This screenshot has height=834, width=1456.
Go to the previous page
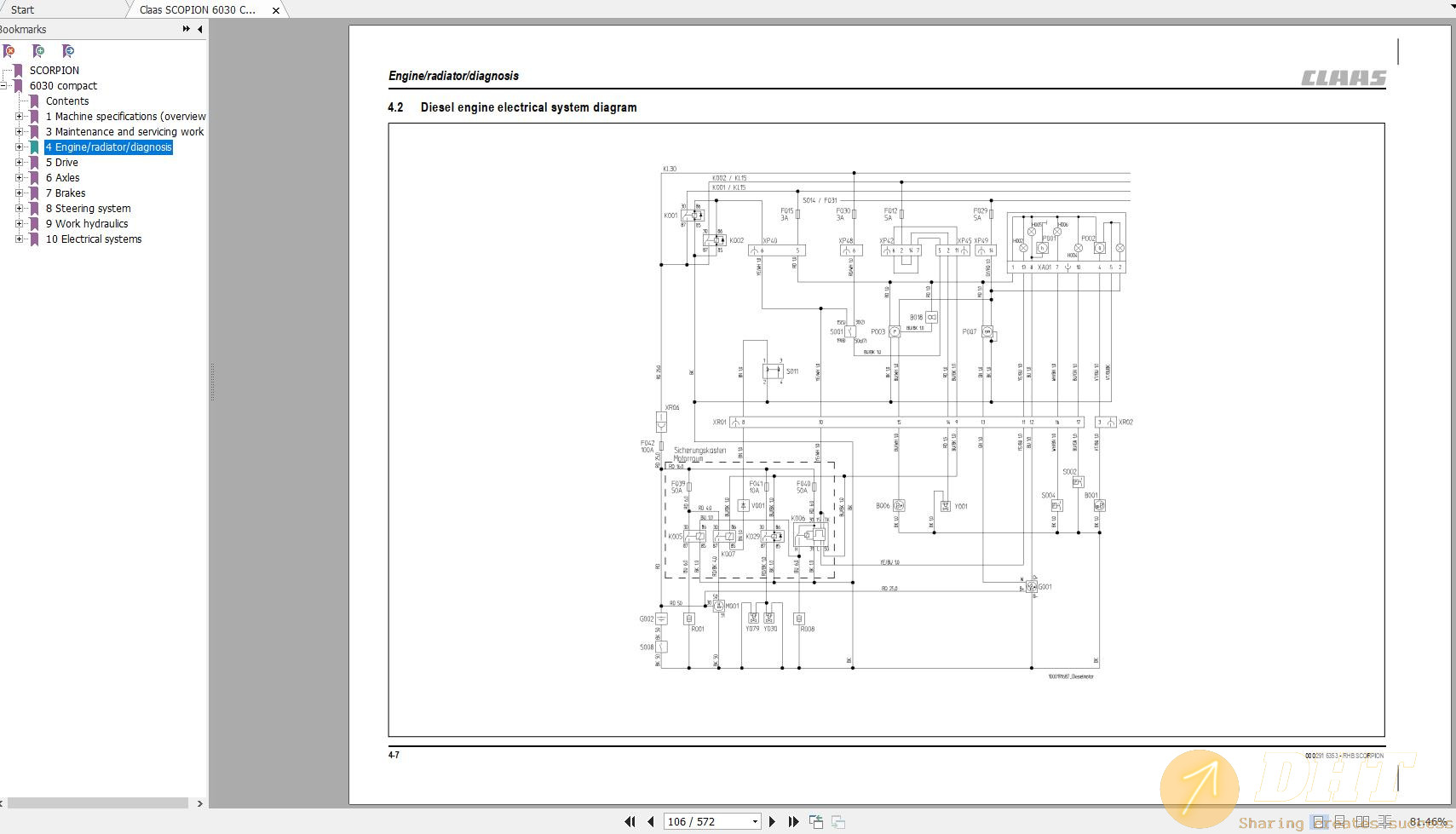click(651, 821)
